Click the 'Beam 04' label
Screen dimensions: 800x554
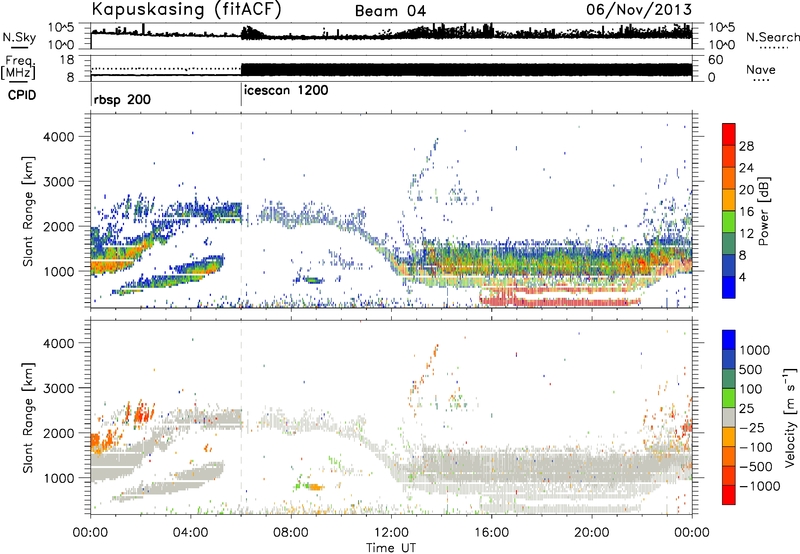(x=390, y=11)
